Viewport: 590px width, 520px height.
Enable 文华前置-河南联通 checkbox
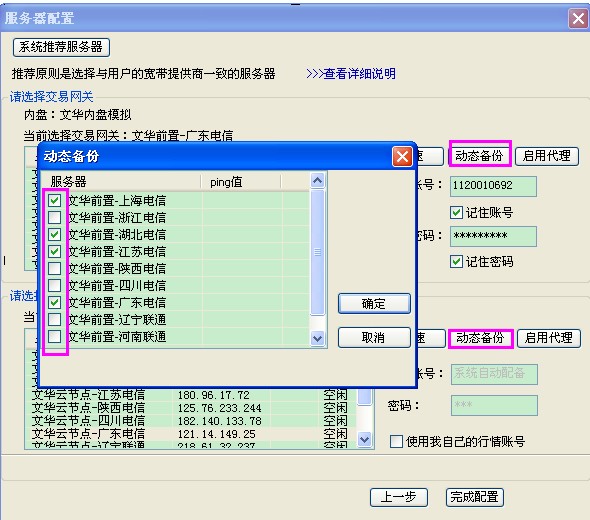55,336
